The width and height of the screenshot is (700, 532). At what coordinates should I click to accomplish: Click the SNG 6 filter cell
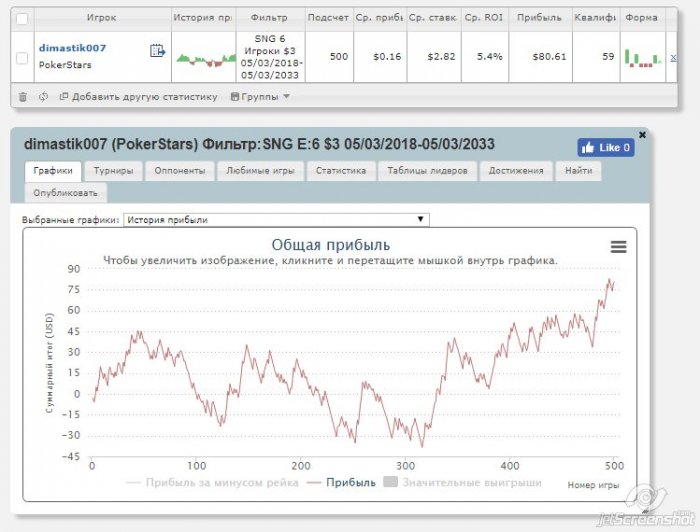click(270, 57)
